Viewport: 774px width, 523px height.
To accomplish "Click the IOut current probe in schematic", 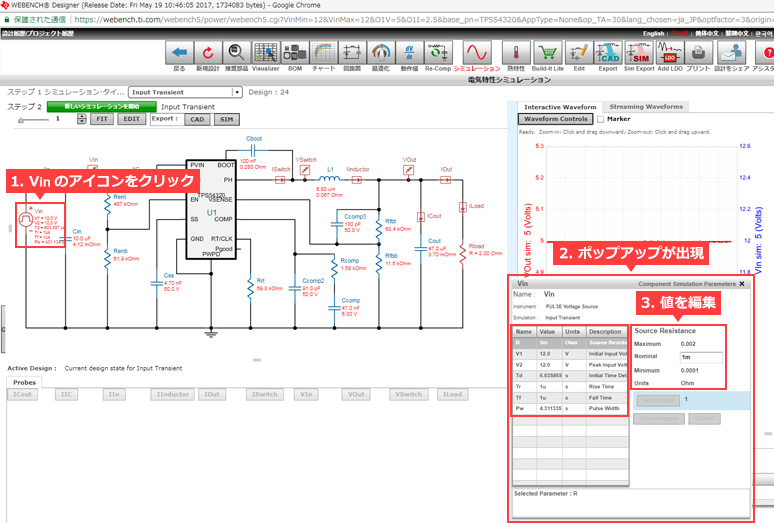I will coord(445,180).
